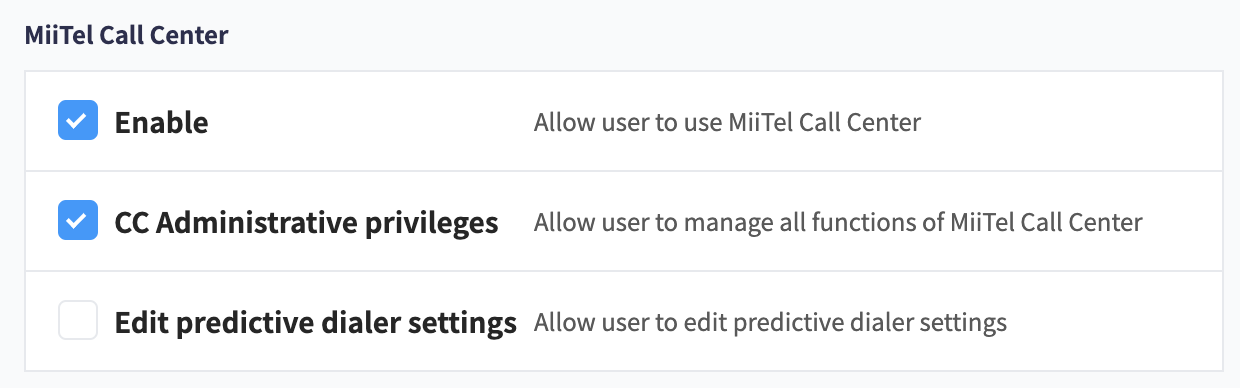This screenshot has height=388, width=1240.
Task: Click the white checkmark icon beside Enable
Action: [x=78, y=121]
